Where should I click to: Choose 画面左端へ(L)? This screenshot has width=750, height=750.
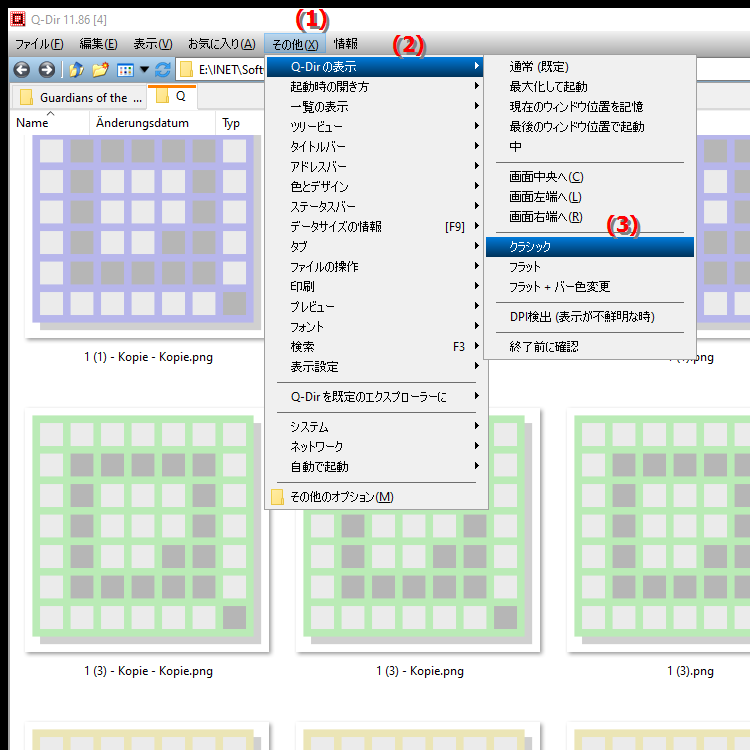click(589, 197)
